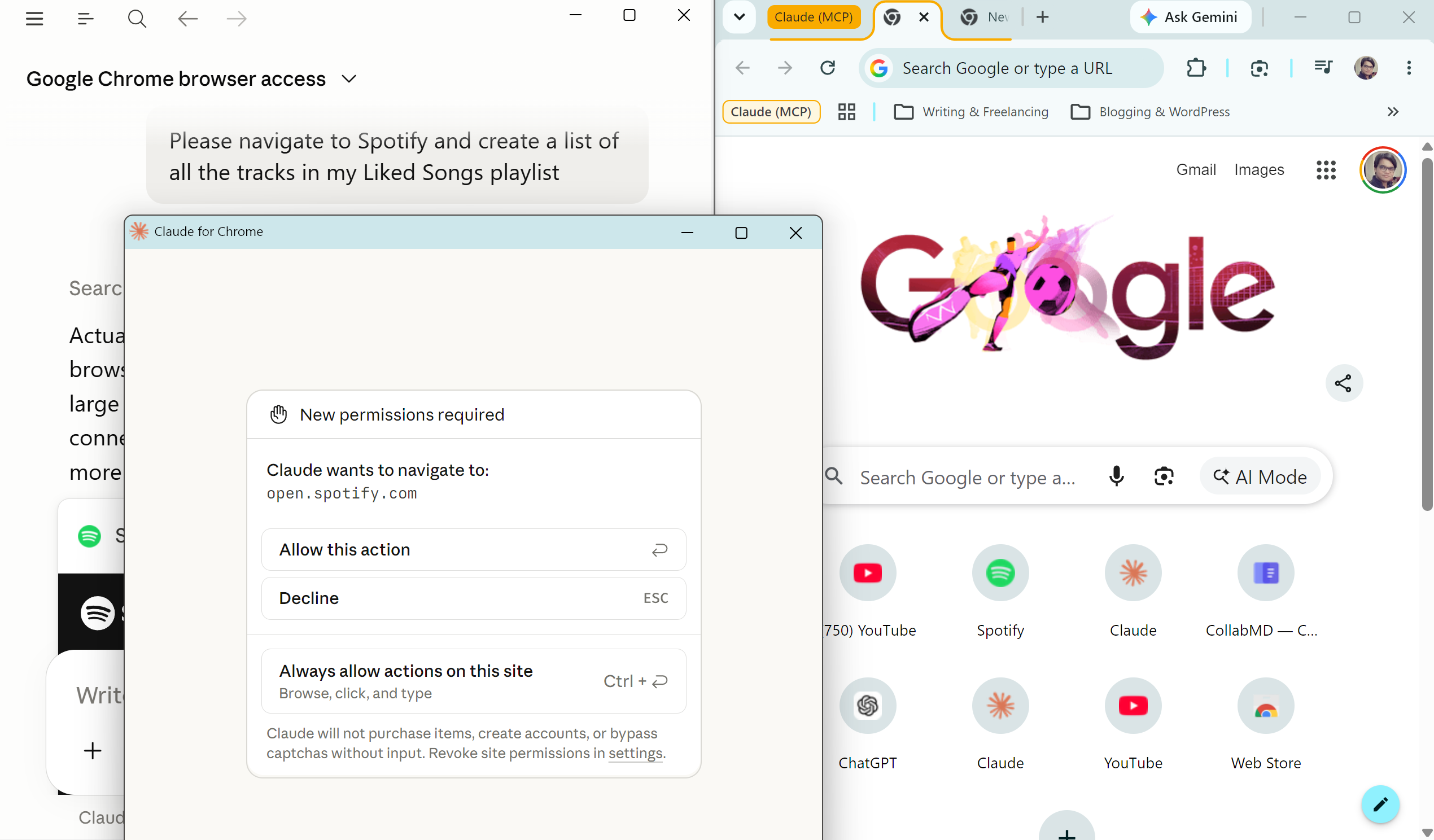Open the settings link in permission dialog
This screenshot has height=840, width=1434.
pos(635,753)
